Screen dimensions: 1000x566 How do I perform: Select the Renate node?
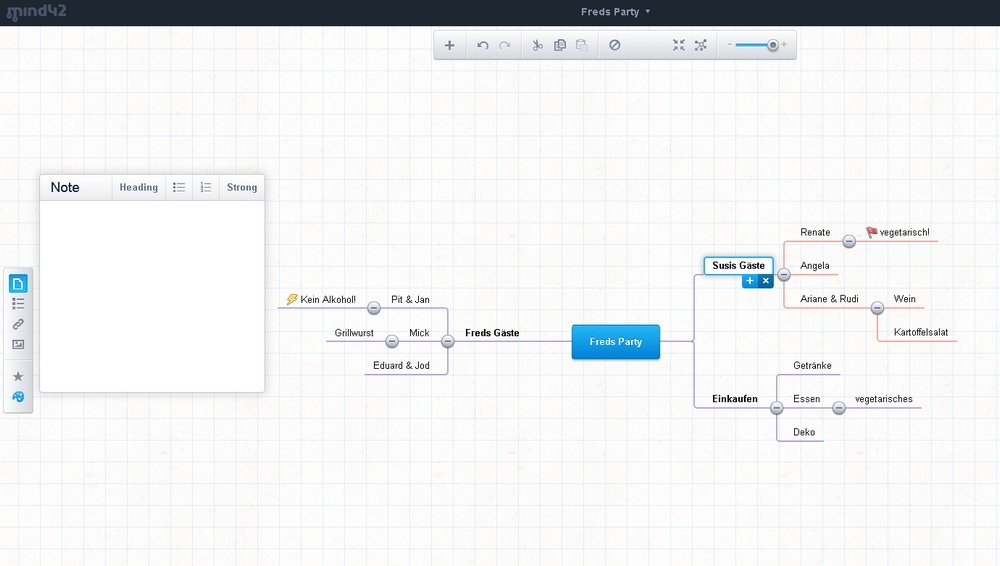(815, 232)
